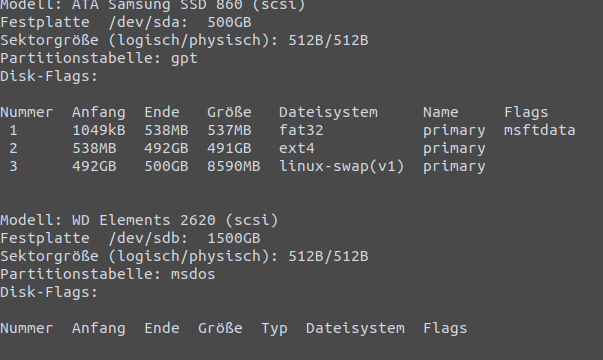This screenshot has height=360, width=603.
Task: Click the 500GB disk size of sda
Action: tap(229, 22)
